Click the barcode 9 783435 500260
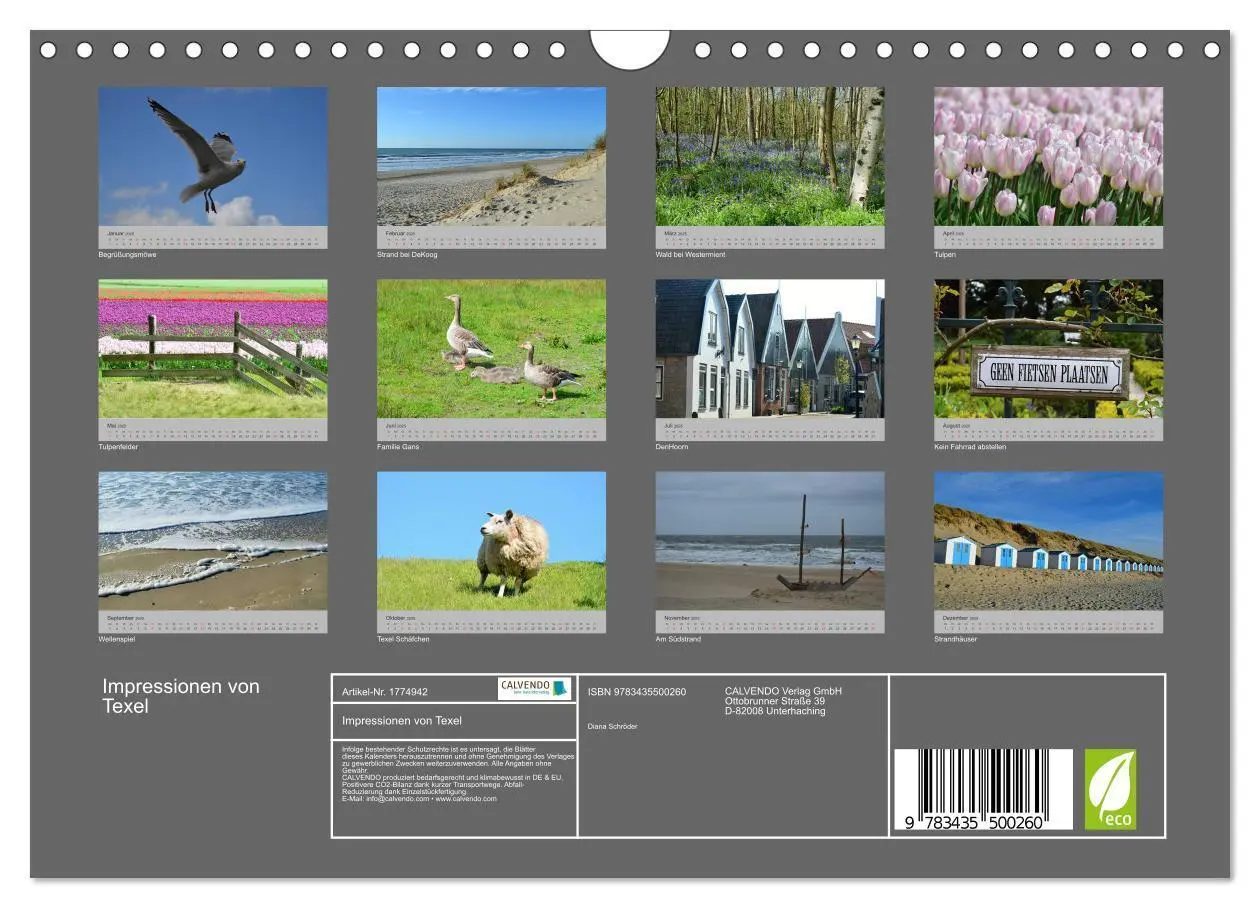The height and width of the screenshot is (908, 1260). point(982,790)
